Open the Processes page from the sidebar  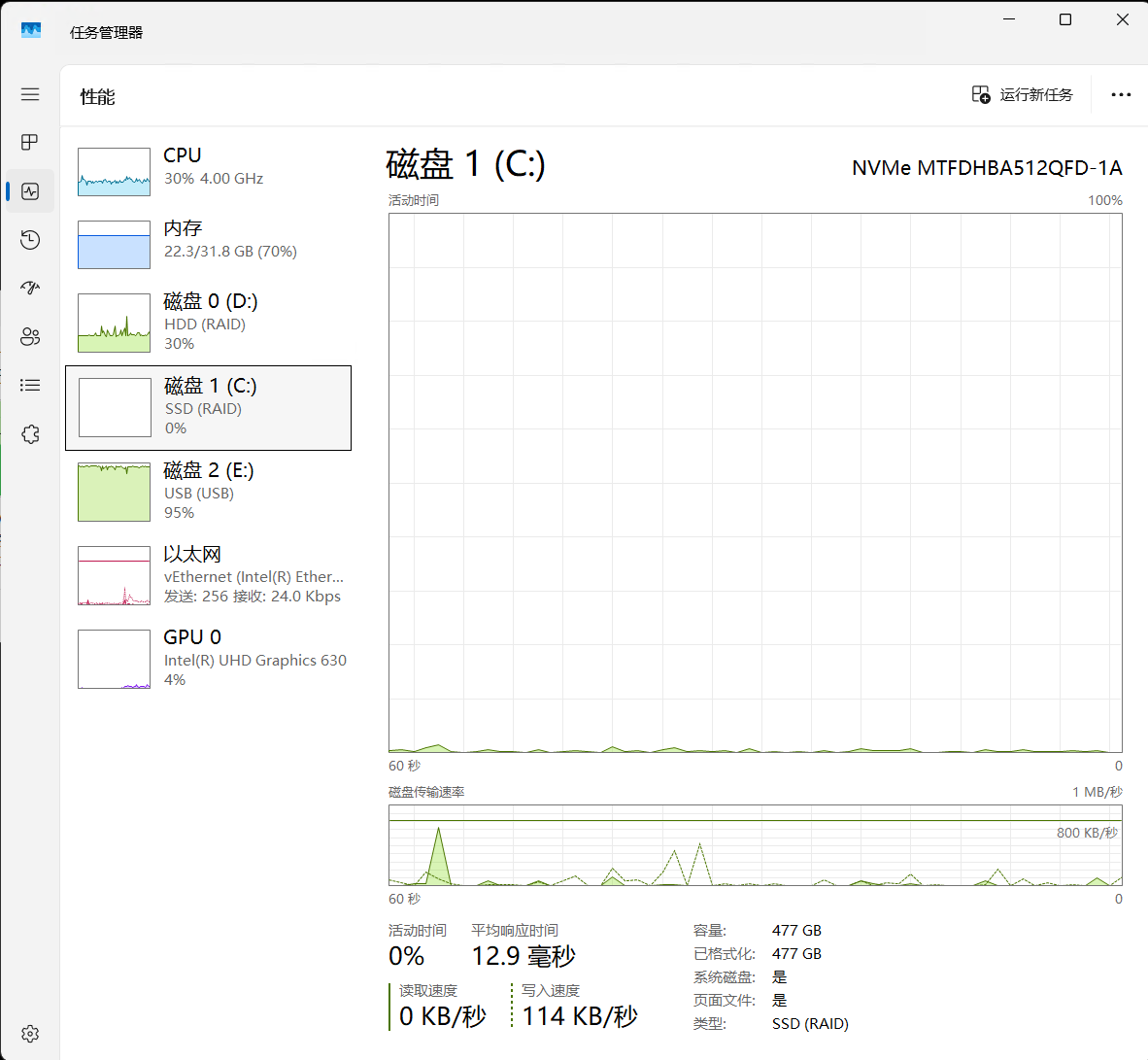click(x=29, y=142)
